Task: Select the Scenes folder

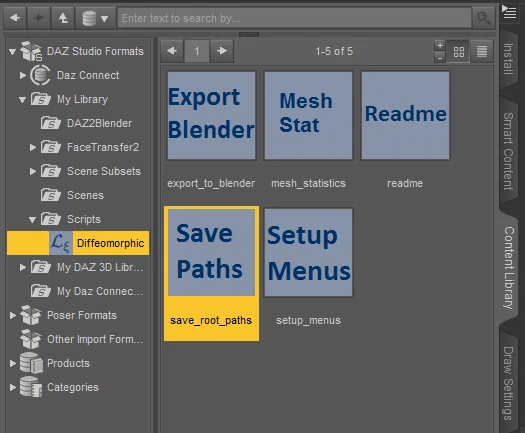Action: [85, 195]
